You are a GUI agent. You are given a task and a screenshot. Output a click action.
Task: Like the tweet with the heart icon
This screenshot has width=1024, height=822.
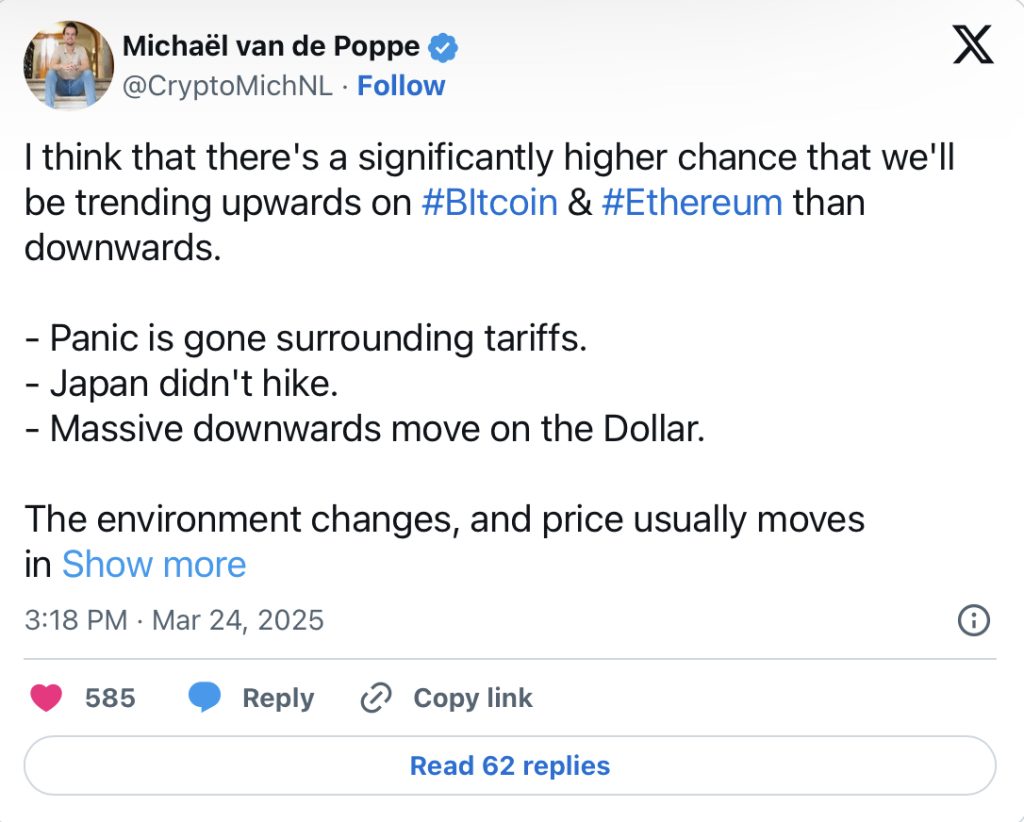click(46, 698)
